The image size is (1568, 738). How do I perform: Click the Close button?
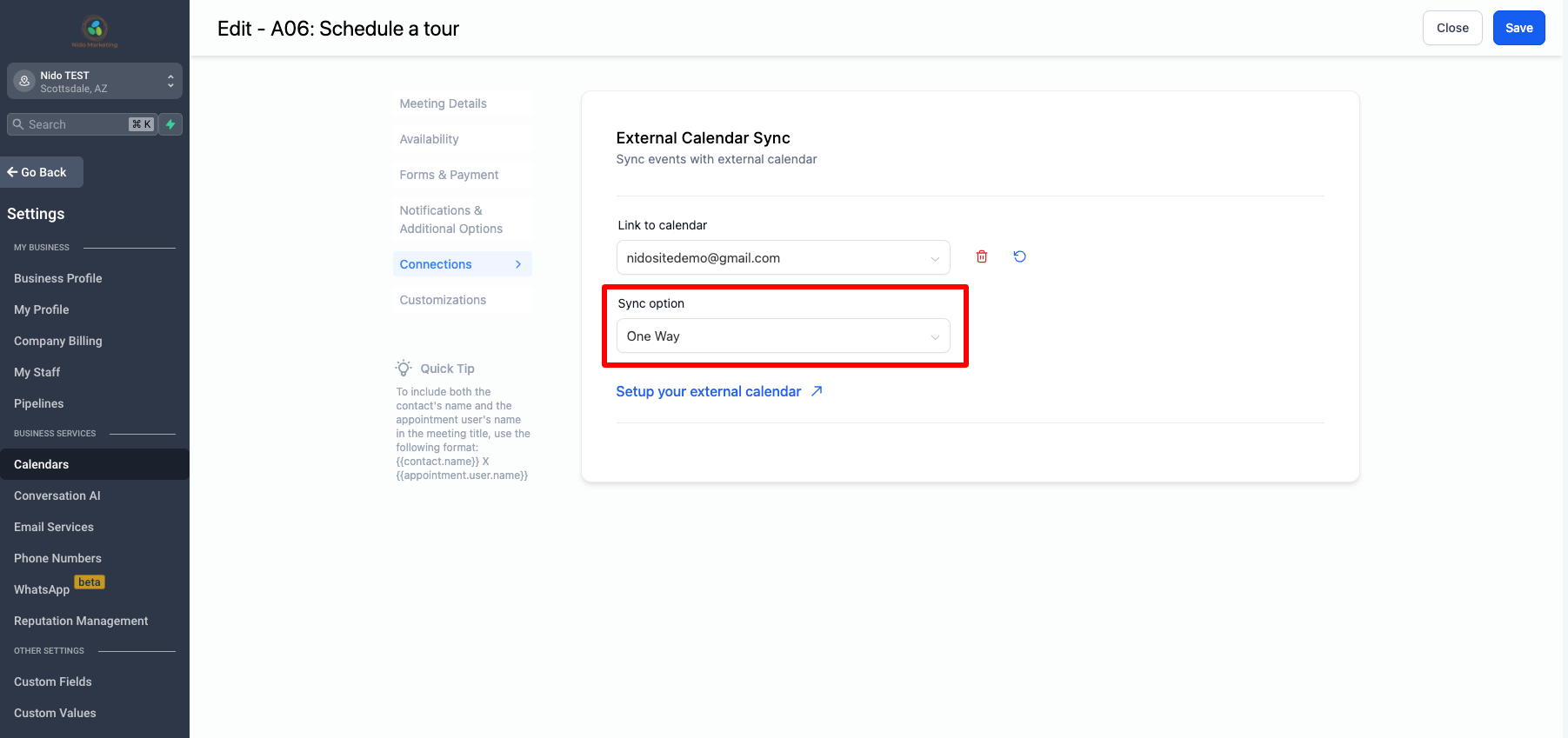coord(1452,28)
